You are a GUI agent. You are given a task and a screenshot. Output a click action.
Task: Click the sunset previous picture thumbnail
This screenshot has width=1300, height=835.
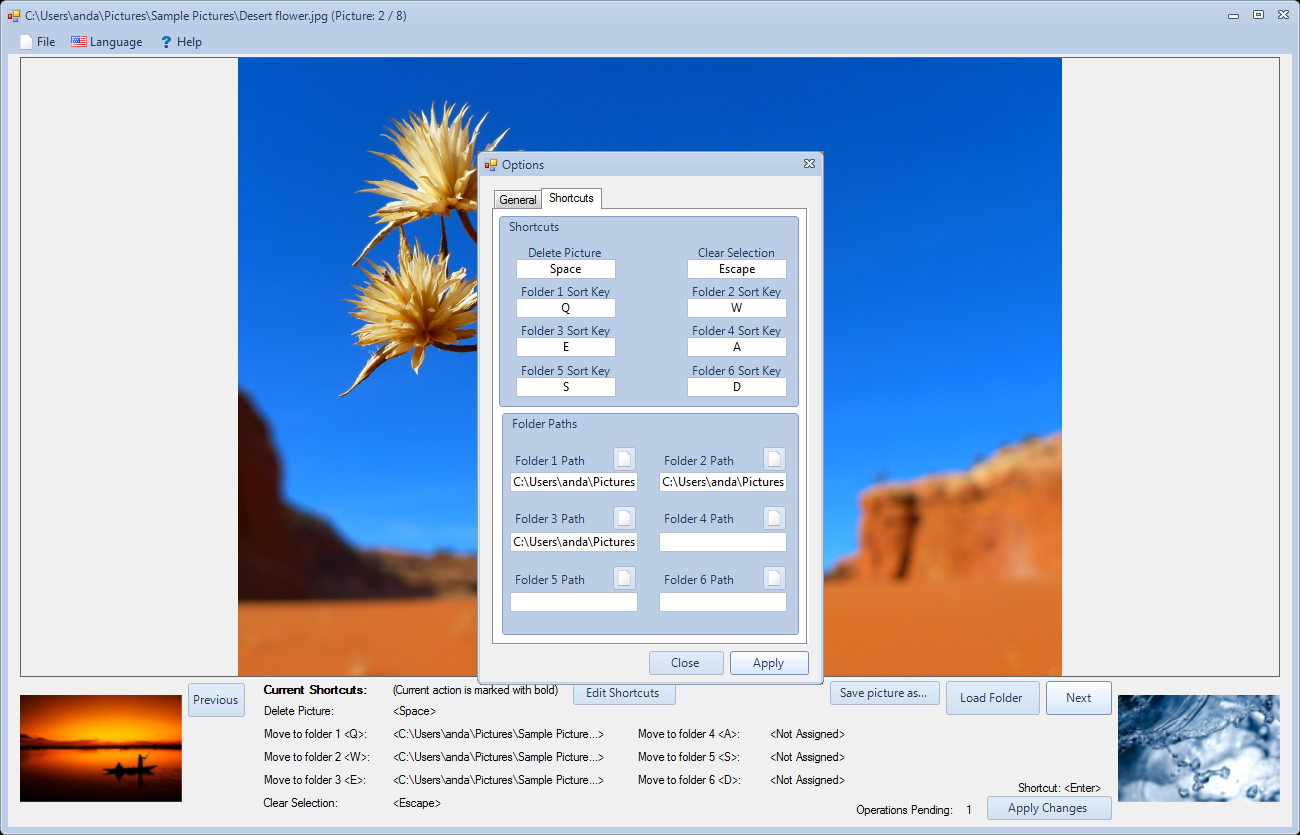click(101, 748)
